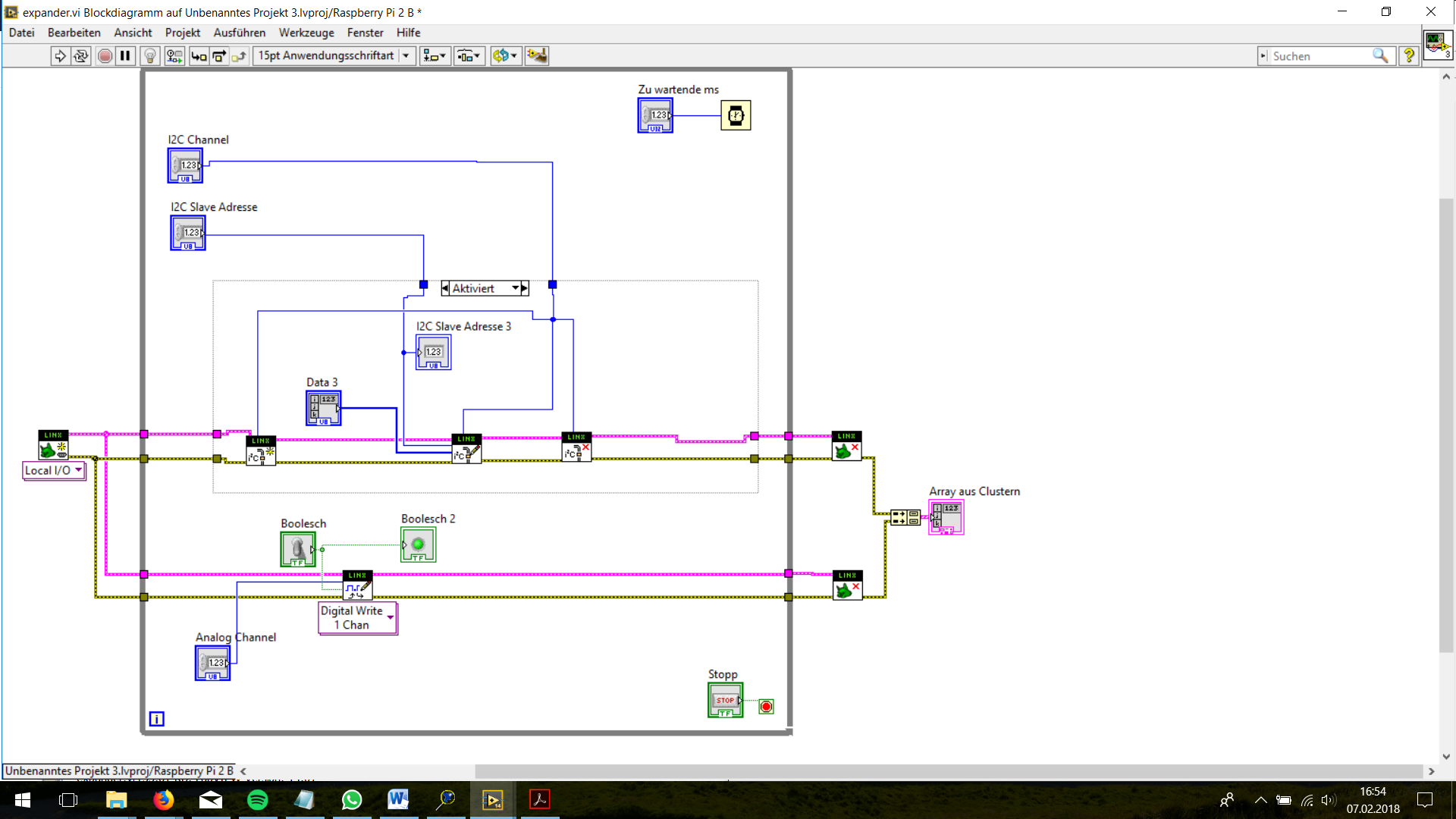Open Digital Write 1 Chan selector
Viewport: 1456px width, 819px height.
390,617
